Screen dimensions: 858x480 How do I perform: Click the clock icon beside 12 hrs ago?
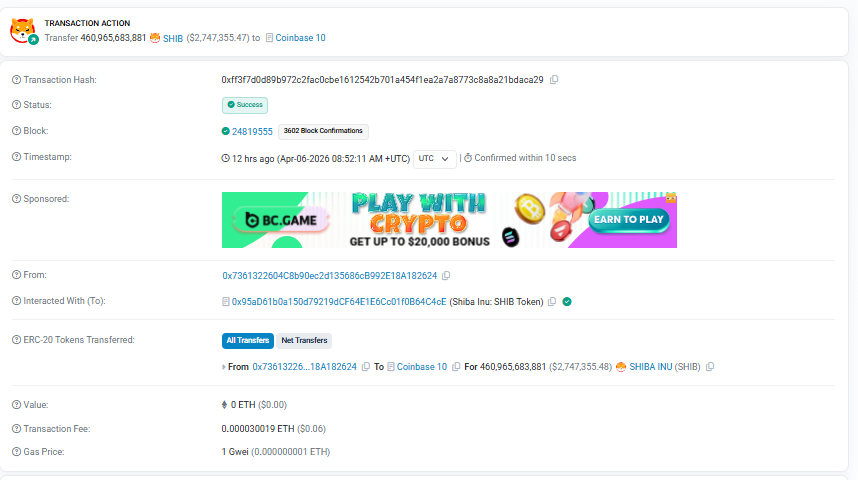pos(225,158)
